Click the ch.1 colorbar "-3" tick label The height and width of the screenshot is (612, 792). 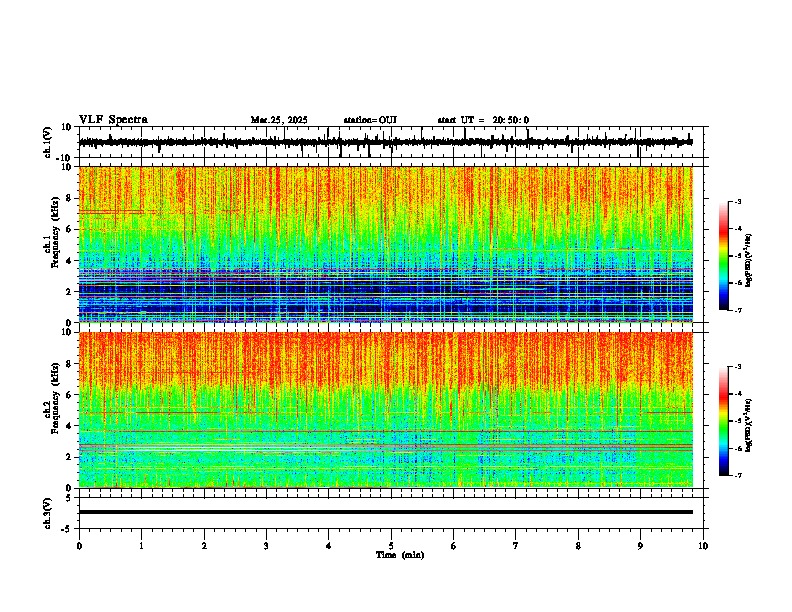tap(738, 202)
